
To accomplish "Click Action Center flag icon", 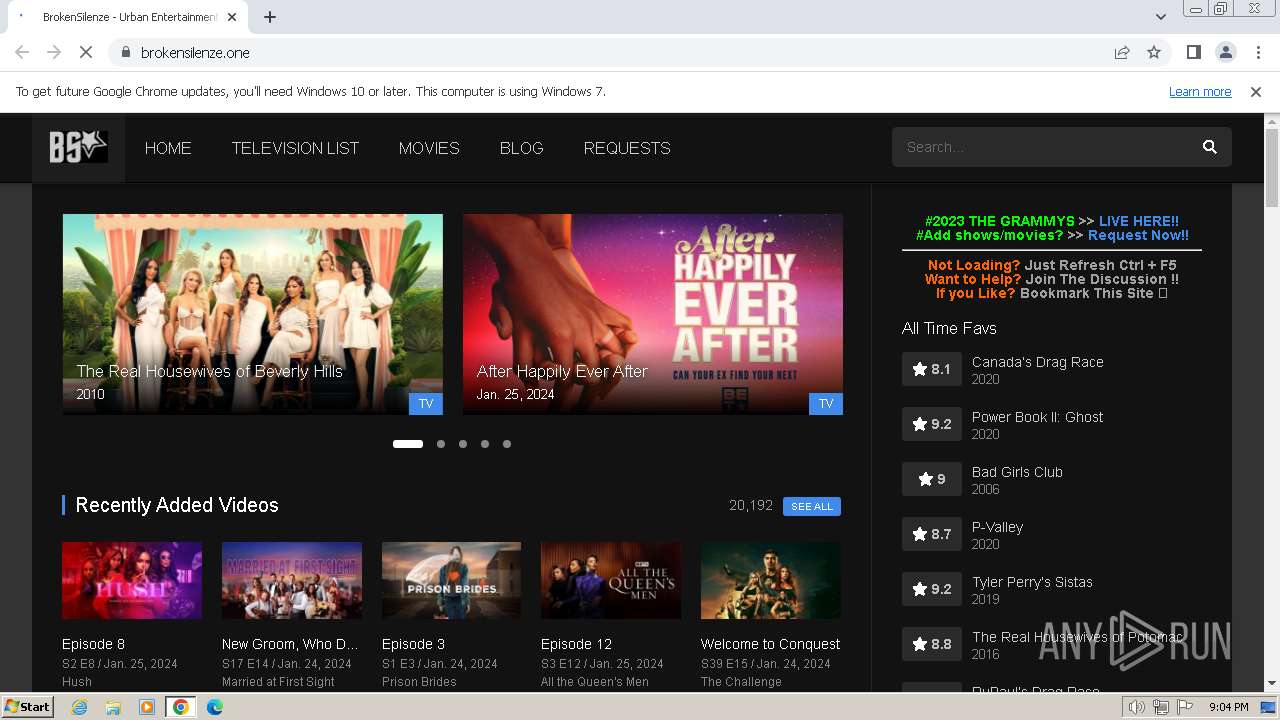I will [1186, 707].
